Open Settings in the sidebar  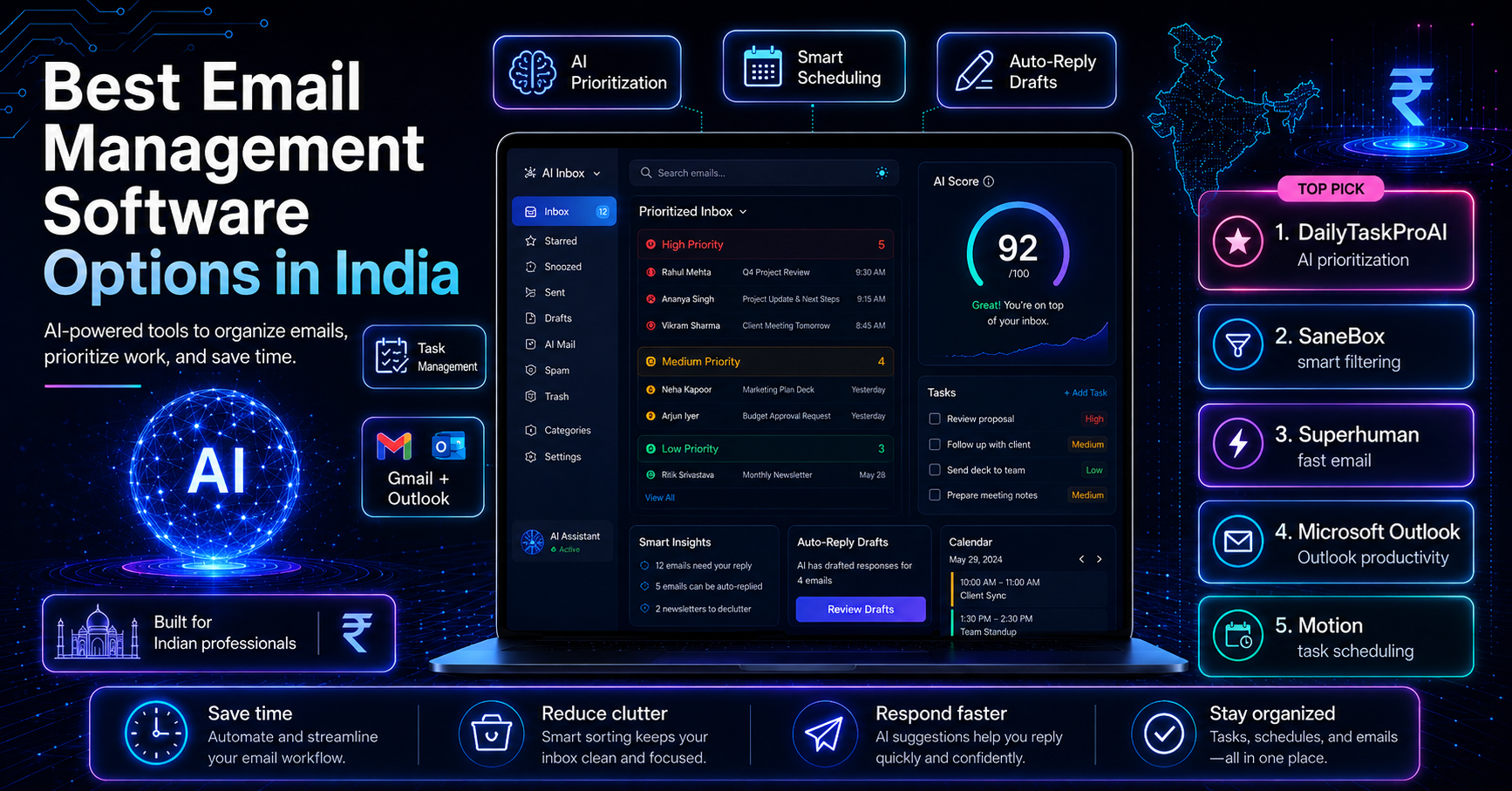(563, 457)
